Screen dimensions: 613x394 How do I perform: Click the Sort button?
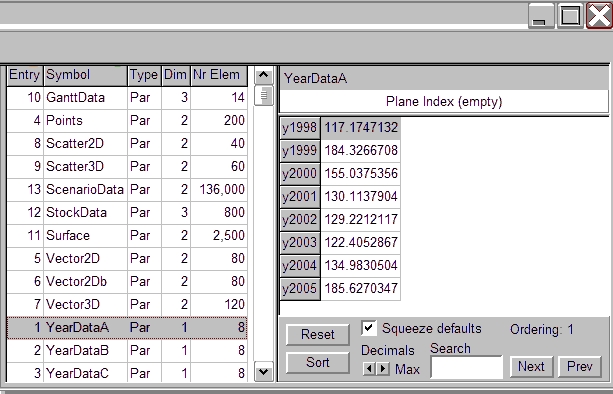317,363
